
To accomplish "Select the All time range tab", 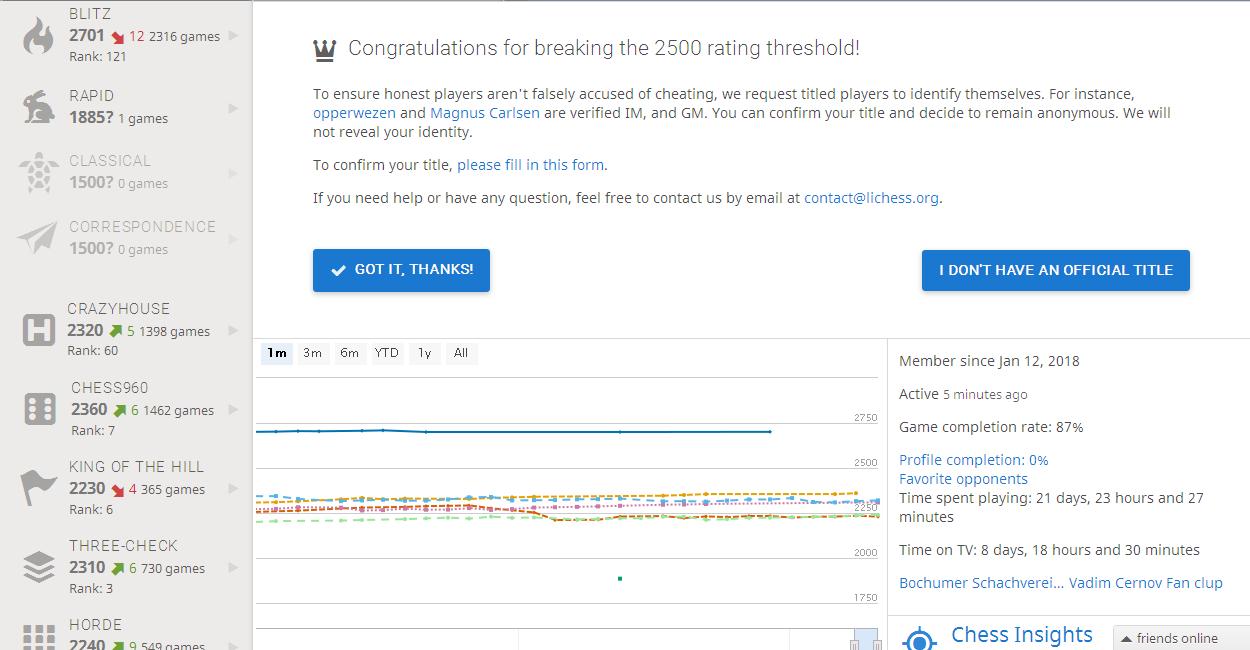I will [x=461, y=353].
